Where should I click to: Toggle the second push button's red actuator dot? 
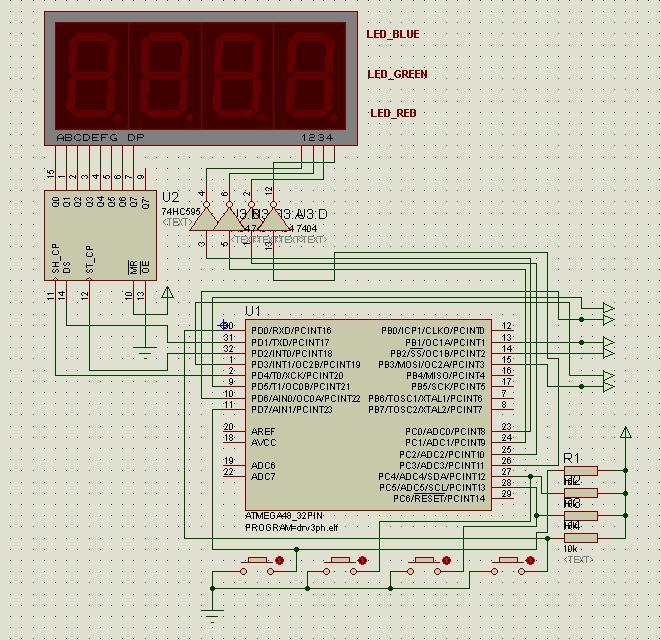[x=362, y=560]
